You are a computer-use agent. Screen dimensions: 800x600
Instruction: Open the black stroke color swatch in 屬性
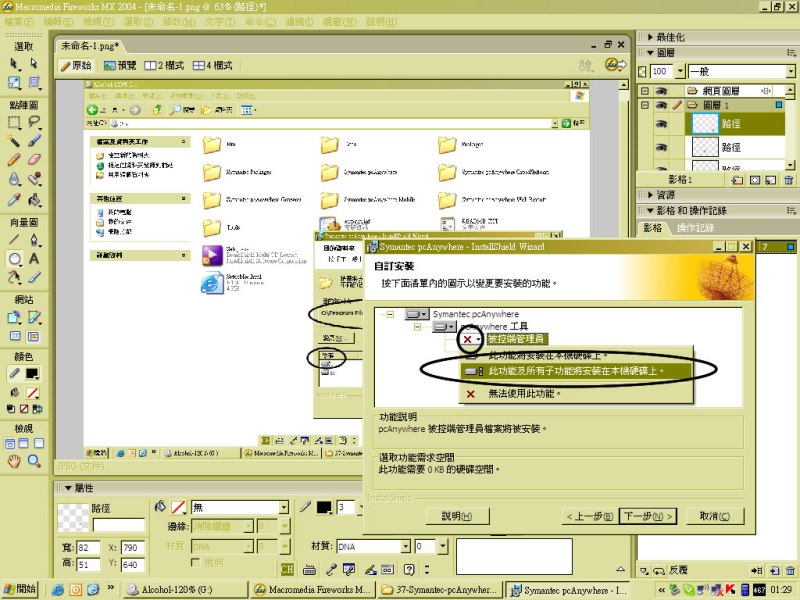(324, 507)
